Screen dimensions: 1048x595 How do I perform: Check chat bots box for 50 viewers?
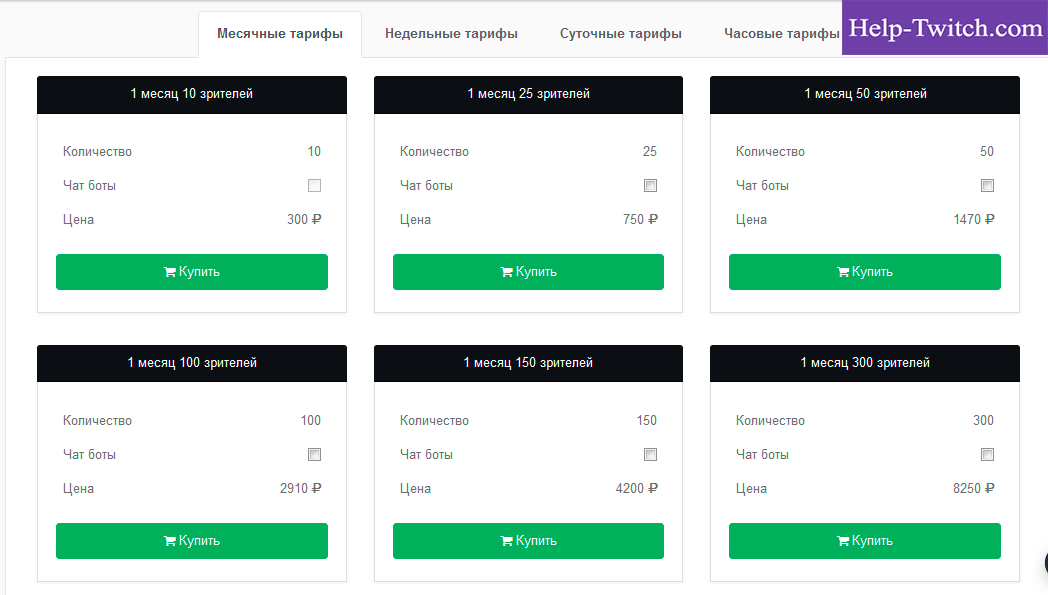click(x=988, y=186)
